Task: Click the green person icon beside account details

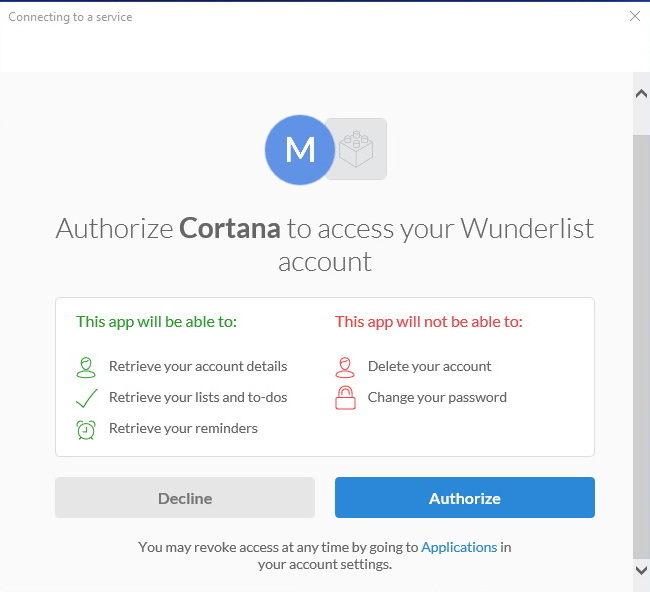Action: pyautogui.click(x=86, y=367)
